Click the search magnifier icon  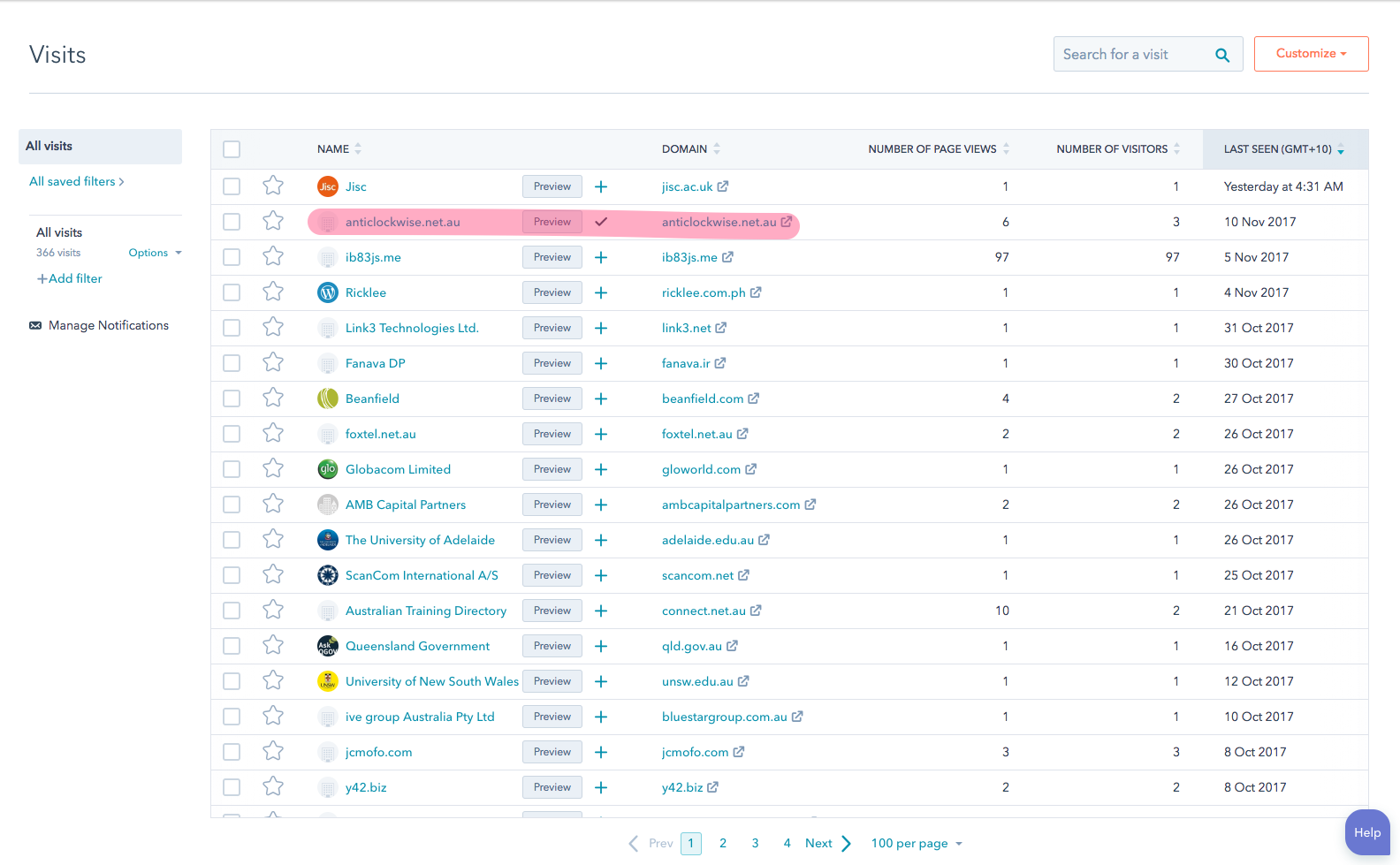[1222, 55]
